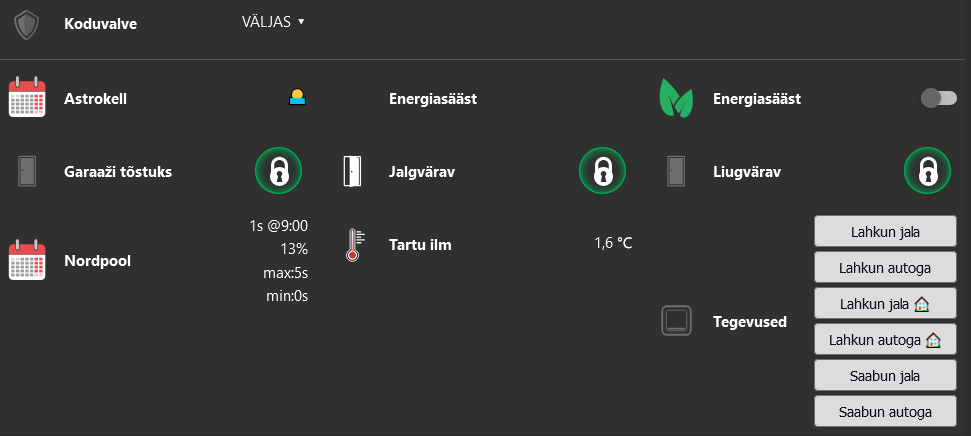The height and width of the screenshot is (436, 971).
Task: Open the Astrokell calendar icon
Action: point(27,97)
